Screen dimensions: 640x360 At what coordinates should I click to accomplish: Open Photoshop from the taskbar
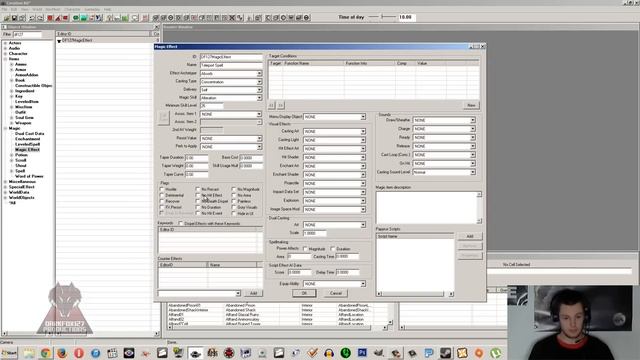(362, 353)
